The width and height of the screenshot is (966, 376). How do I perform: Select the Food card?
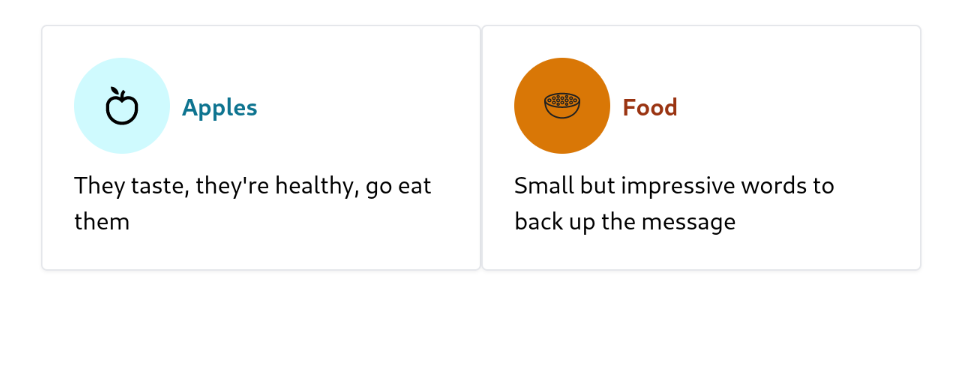(701, 147)
